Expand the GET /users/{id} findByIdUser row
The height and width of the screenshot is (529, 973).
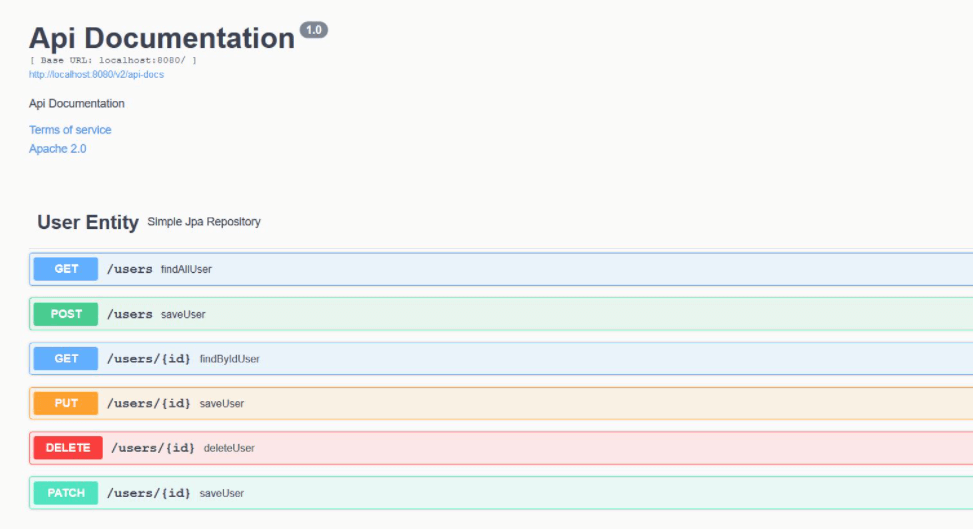(501, 359)
